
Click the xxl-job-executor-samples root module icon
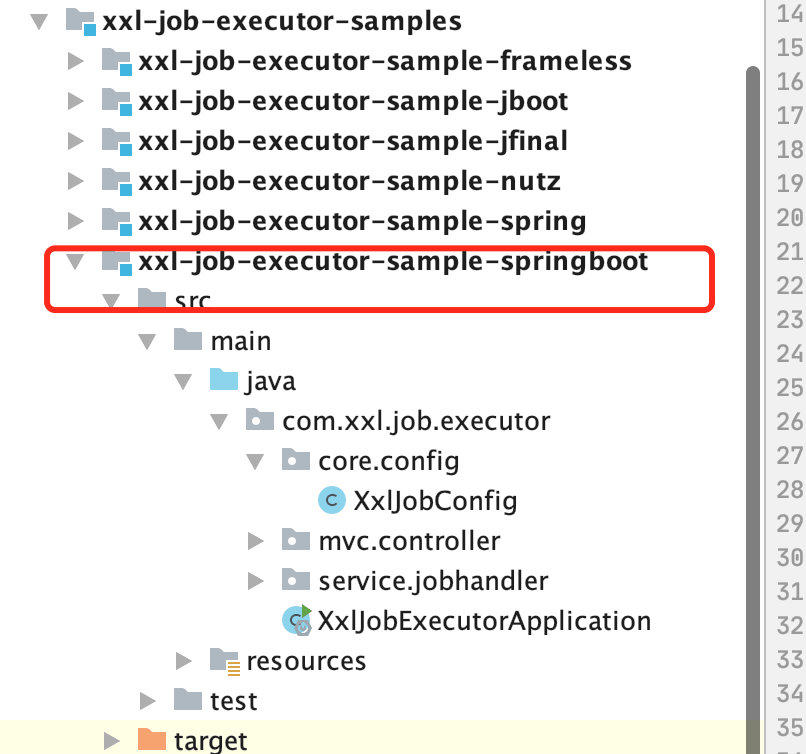81,22
